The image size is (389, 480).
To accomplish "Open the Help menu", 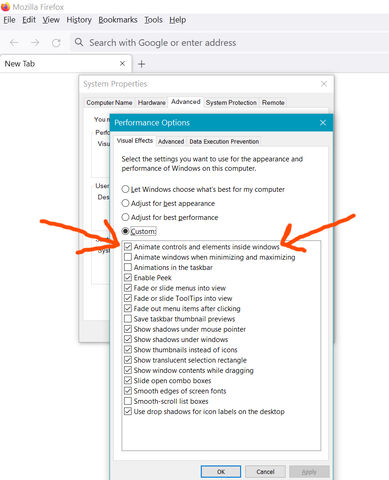I will point(178,20).
